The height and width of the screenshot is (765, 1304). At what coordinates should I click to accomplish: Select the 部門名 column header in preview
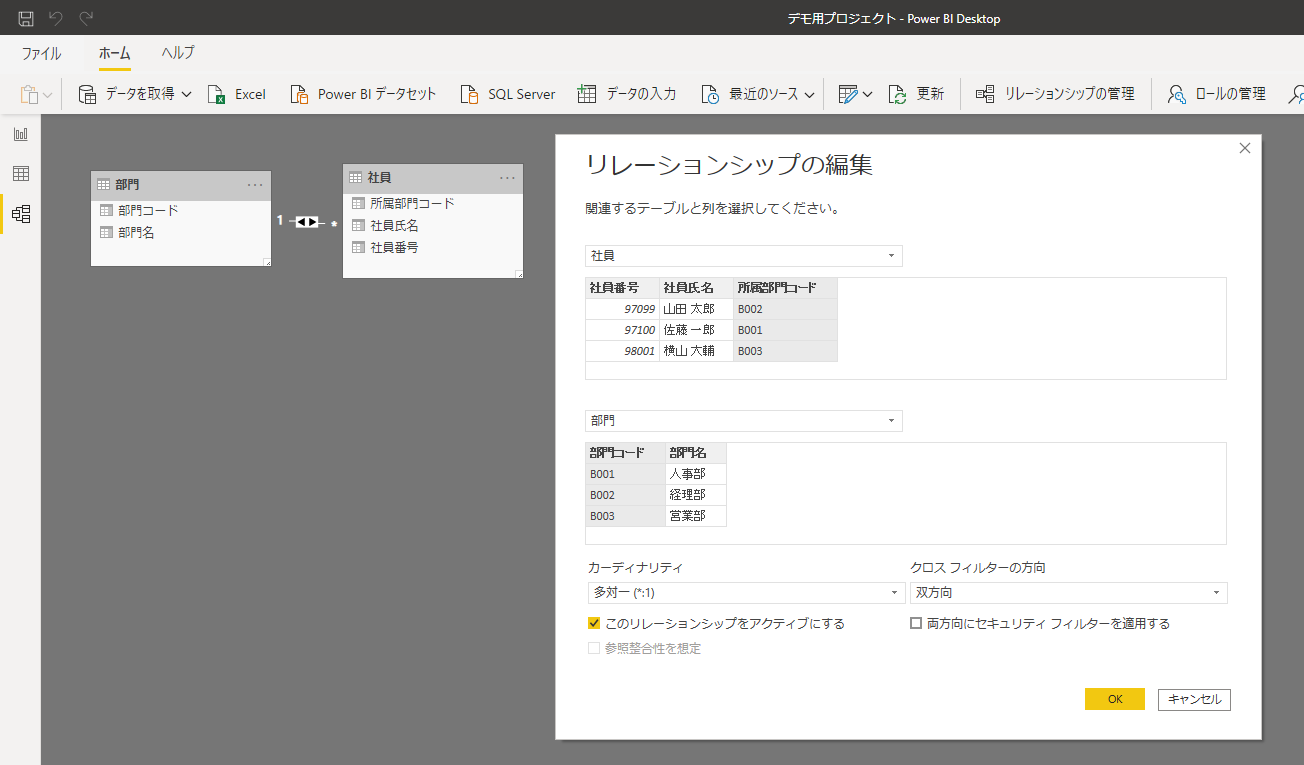(x=696, y=453)
